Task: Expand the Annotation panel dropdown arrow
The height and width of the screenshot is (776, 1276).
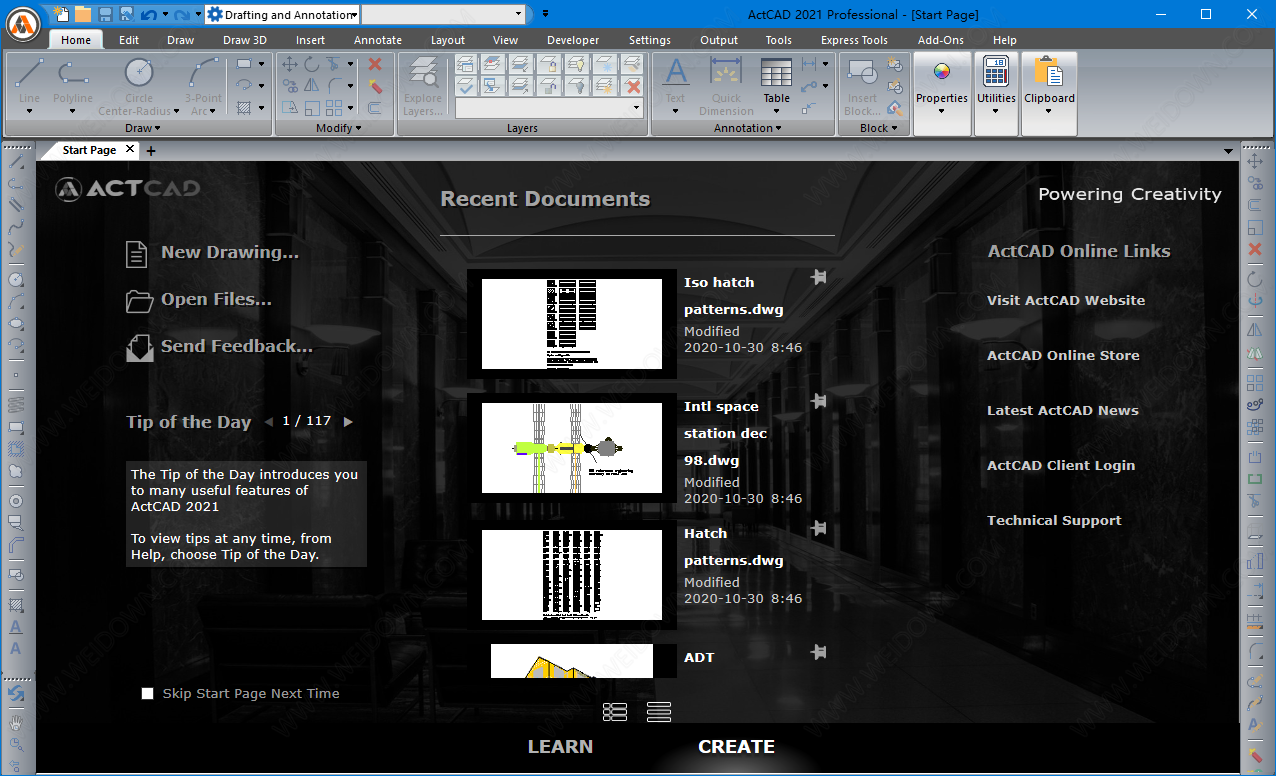Action: click(x=779, y=128)
